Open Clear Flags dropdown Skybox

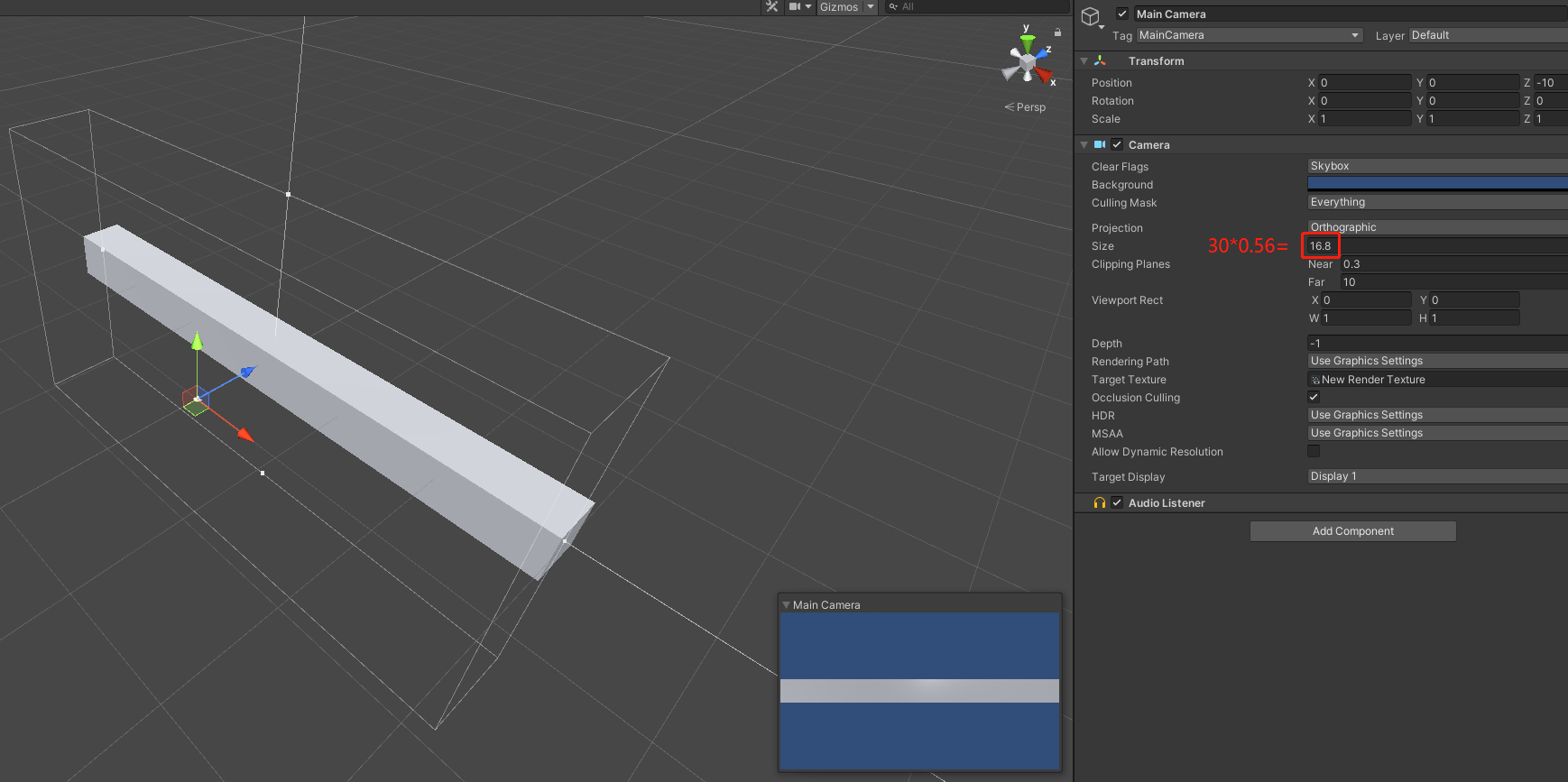pos(1438,166)
